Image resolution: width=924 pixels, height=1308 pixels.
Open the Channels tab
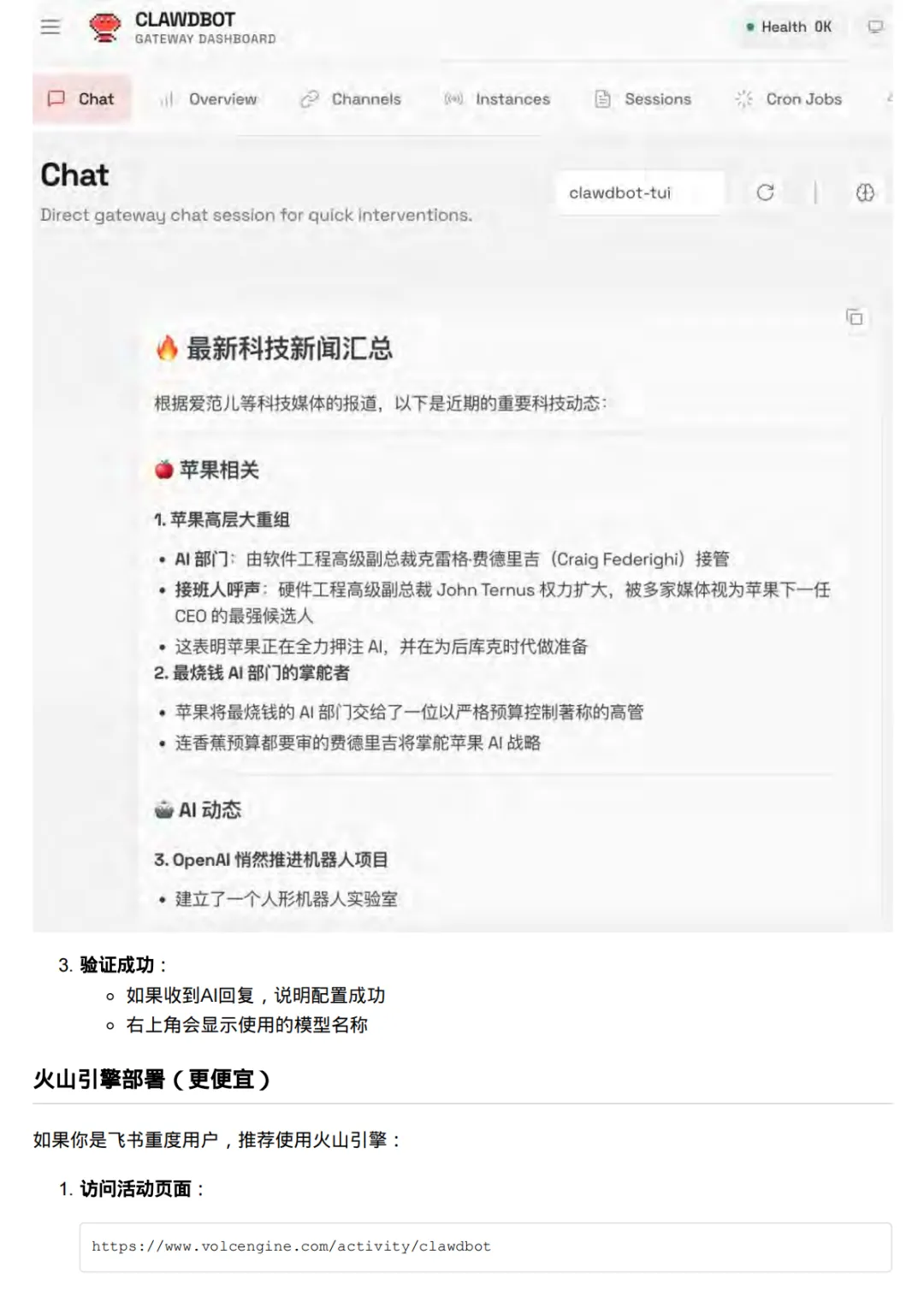(351, 99)
